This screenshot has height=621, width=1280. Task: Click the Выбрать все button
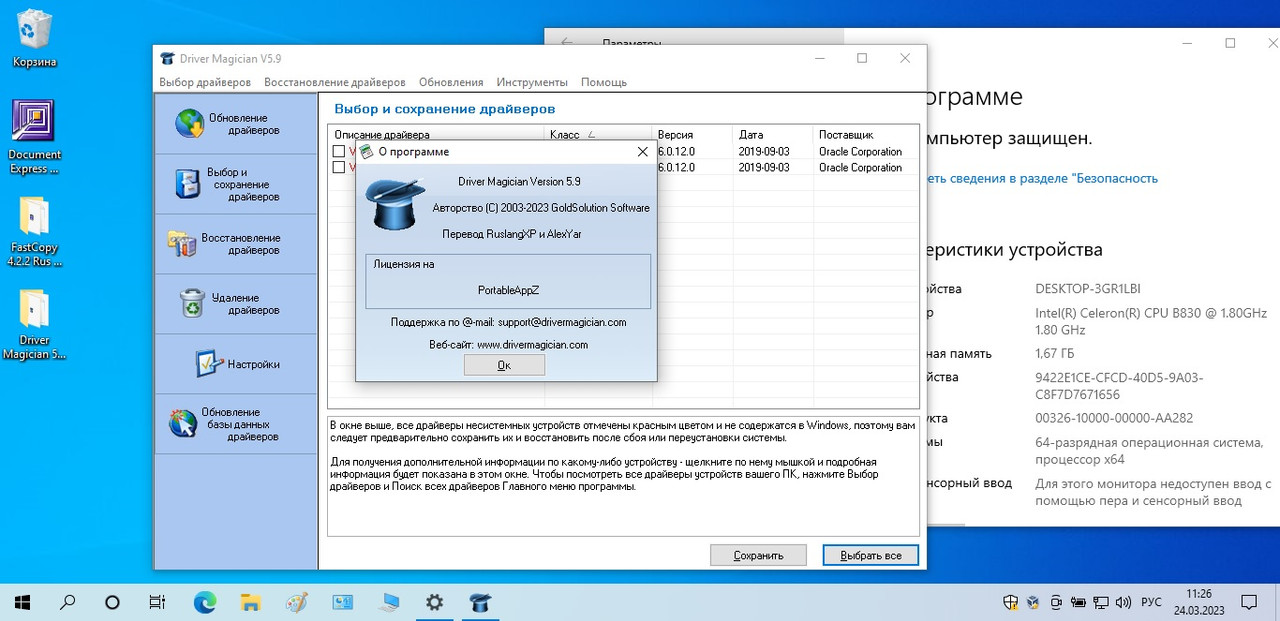pyautogui.click(x=870, y=555)
